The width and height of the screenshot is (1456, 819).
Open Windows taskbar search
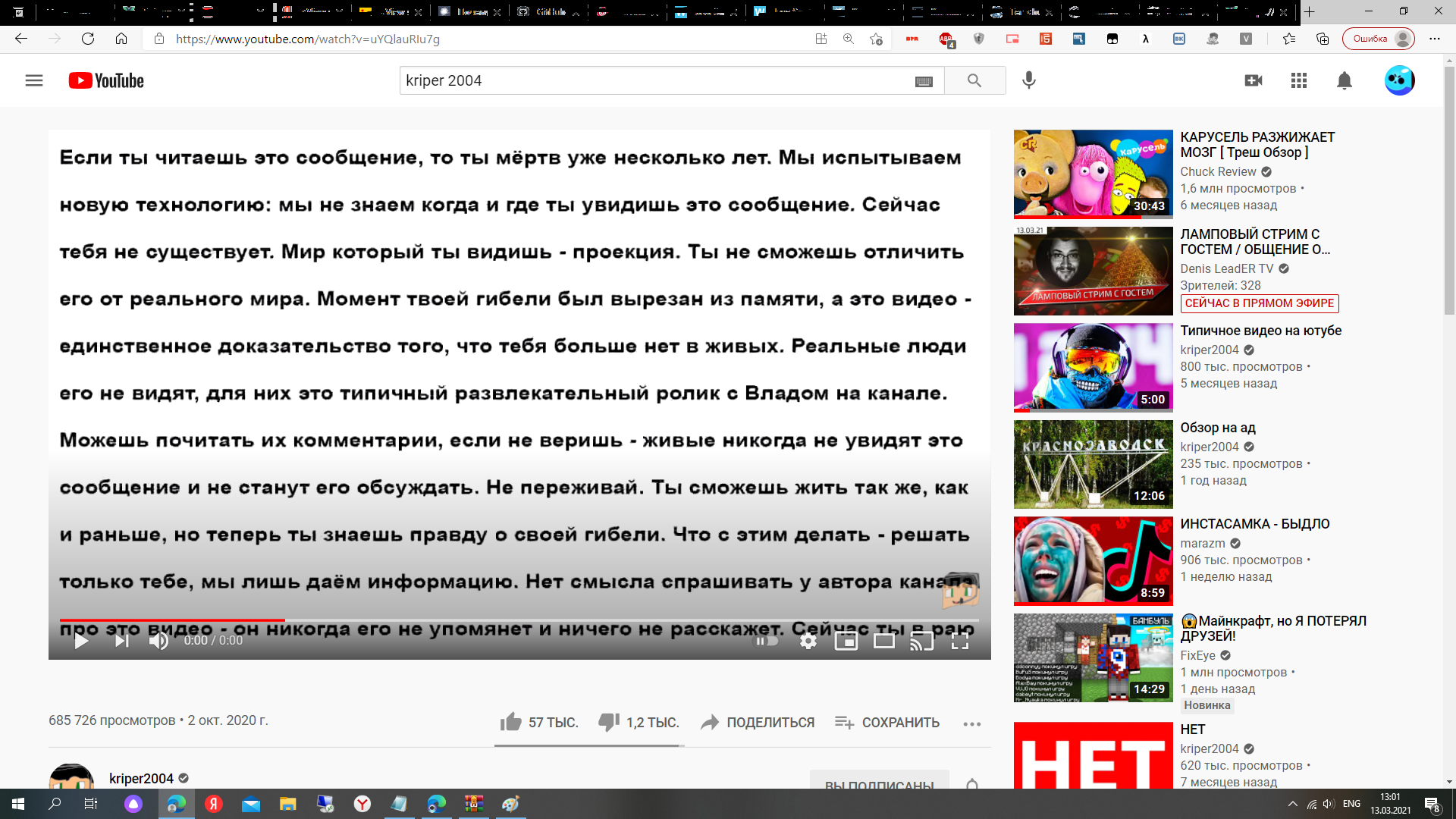point(55,804)
